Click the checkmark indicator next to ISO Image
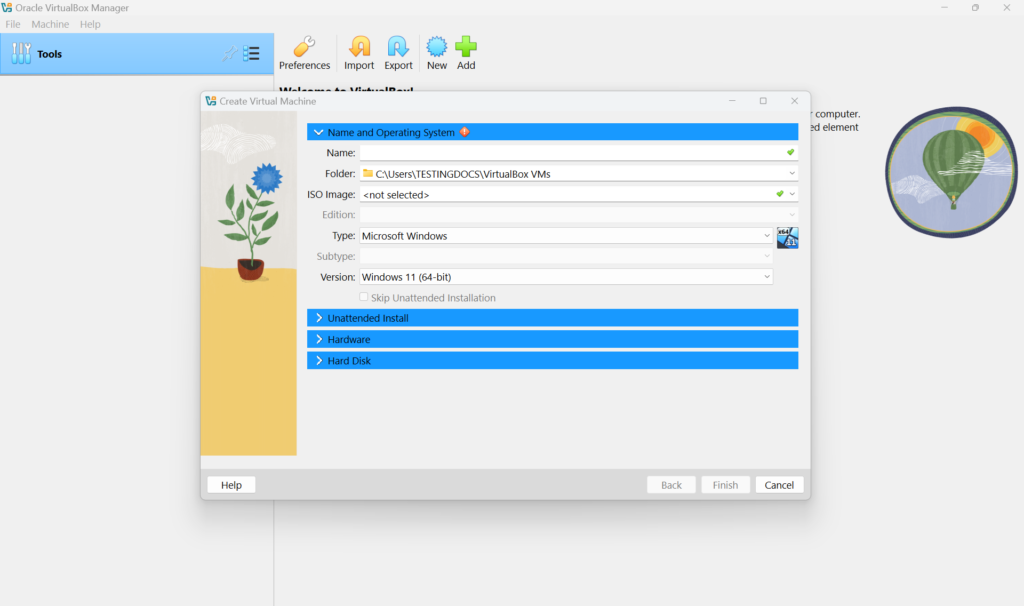The width and height of the screenshot is (1024, 606). tap(781, 193)
